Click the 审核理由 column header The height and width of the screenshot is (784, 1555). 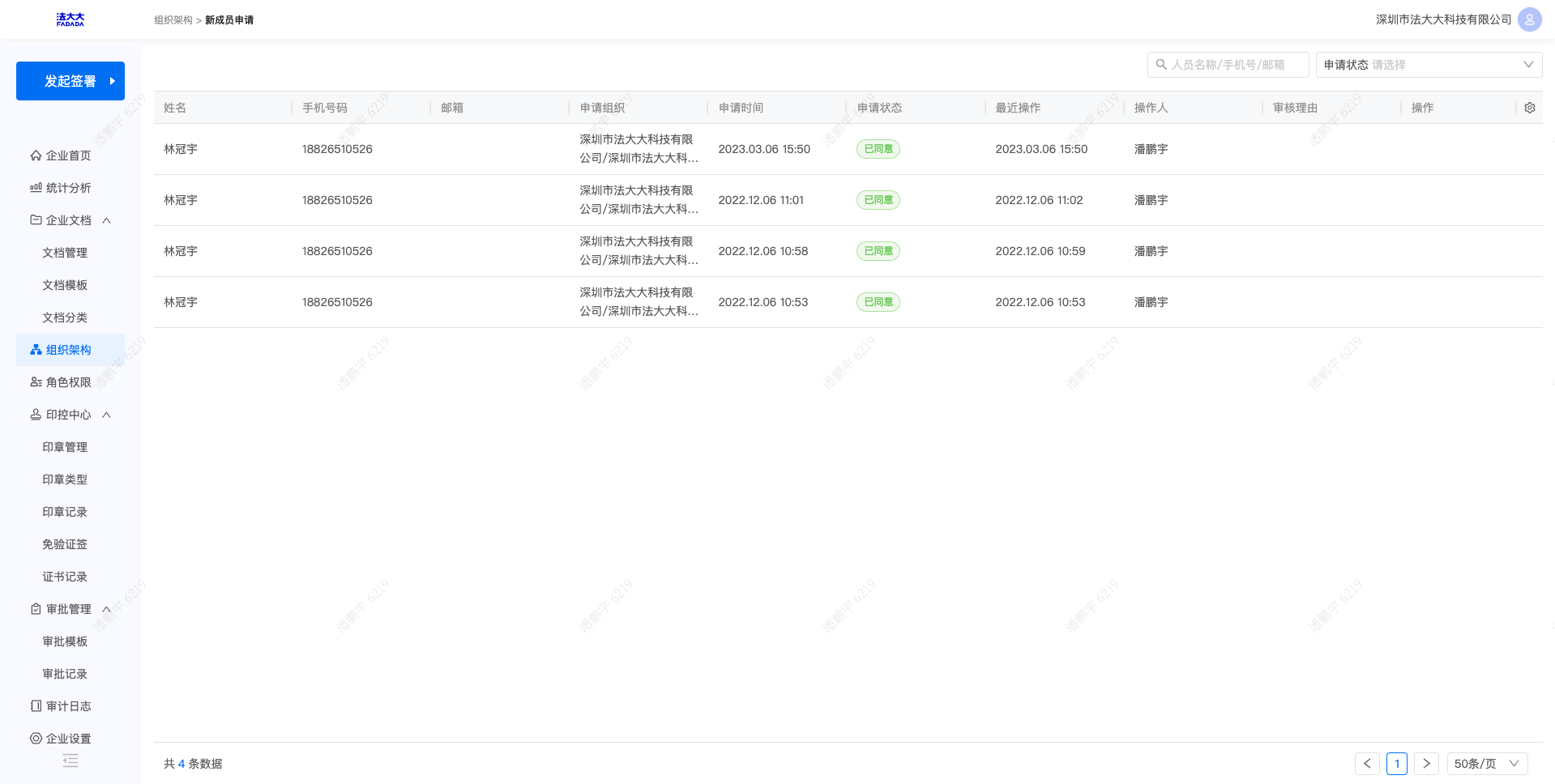pos(1295,108)
